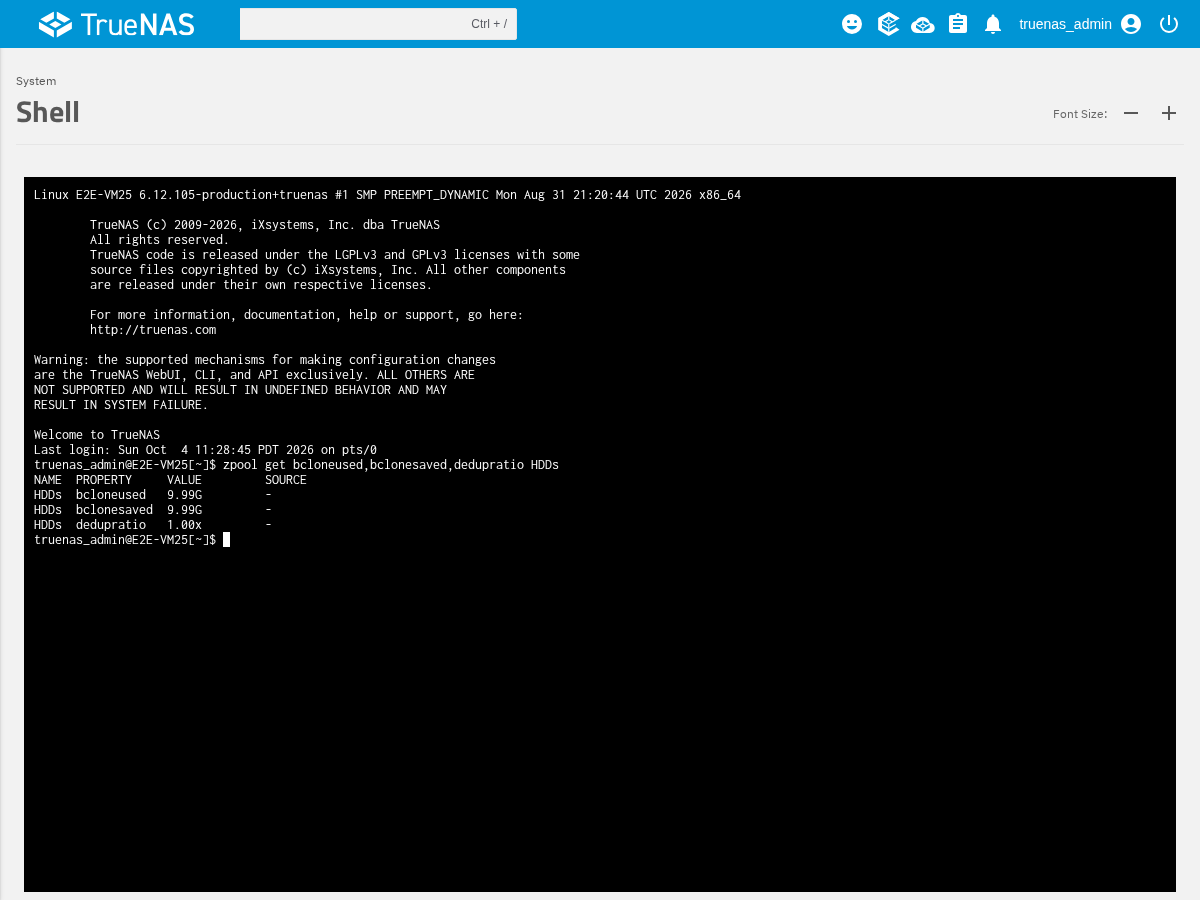Click the NAME PROPERTY VALUE SOURCE header

point(170,480)
